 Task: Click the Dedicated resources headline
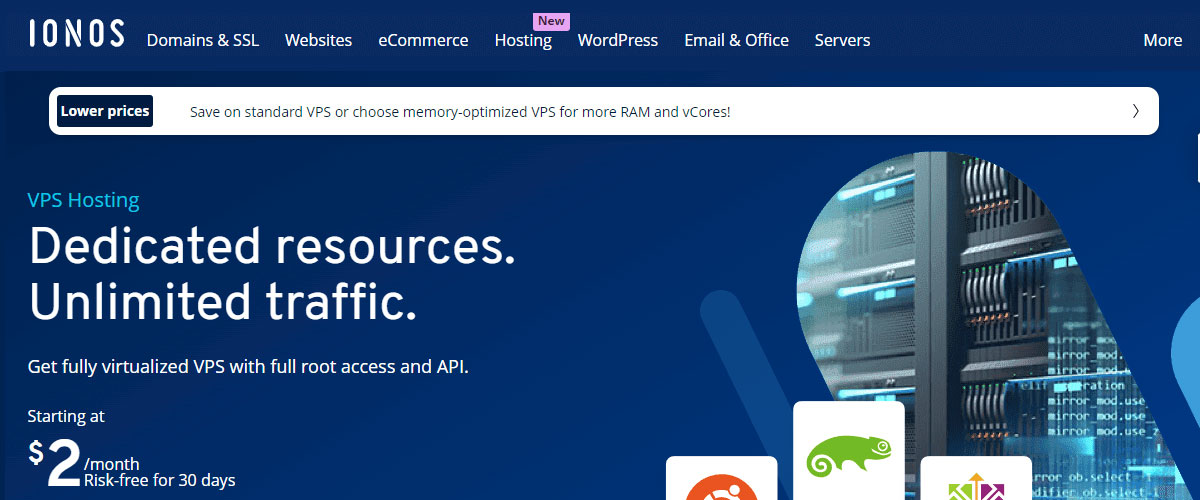click(x=272, y=246)
